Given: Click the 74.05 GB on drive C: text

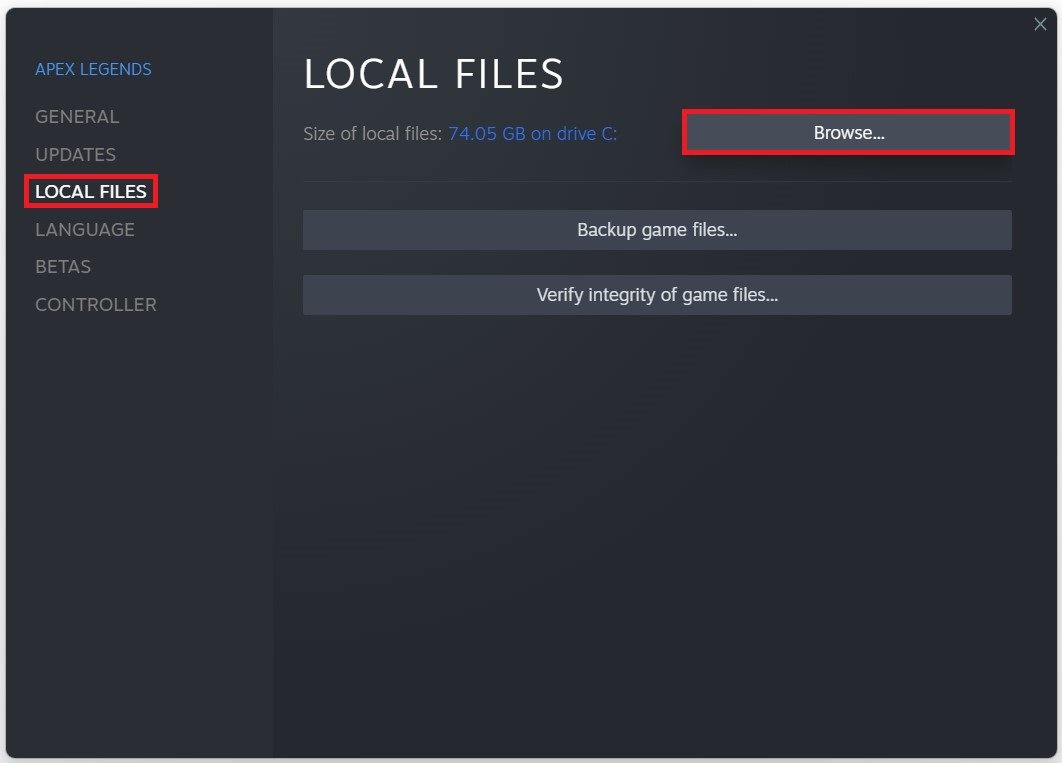Looking at the screenshot, I should (x=532, y=133).
